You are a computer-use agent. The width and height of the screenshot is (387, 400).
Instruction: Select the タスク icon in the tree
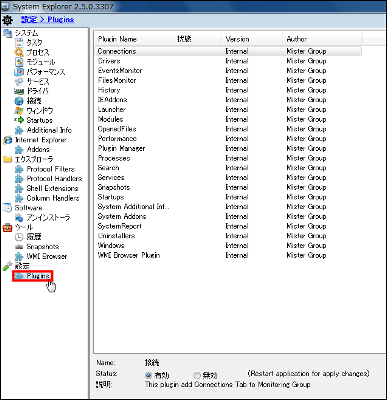click(x=19, y=42)
